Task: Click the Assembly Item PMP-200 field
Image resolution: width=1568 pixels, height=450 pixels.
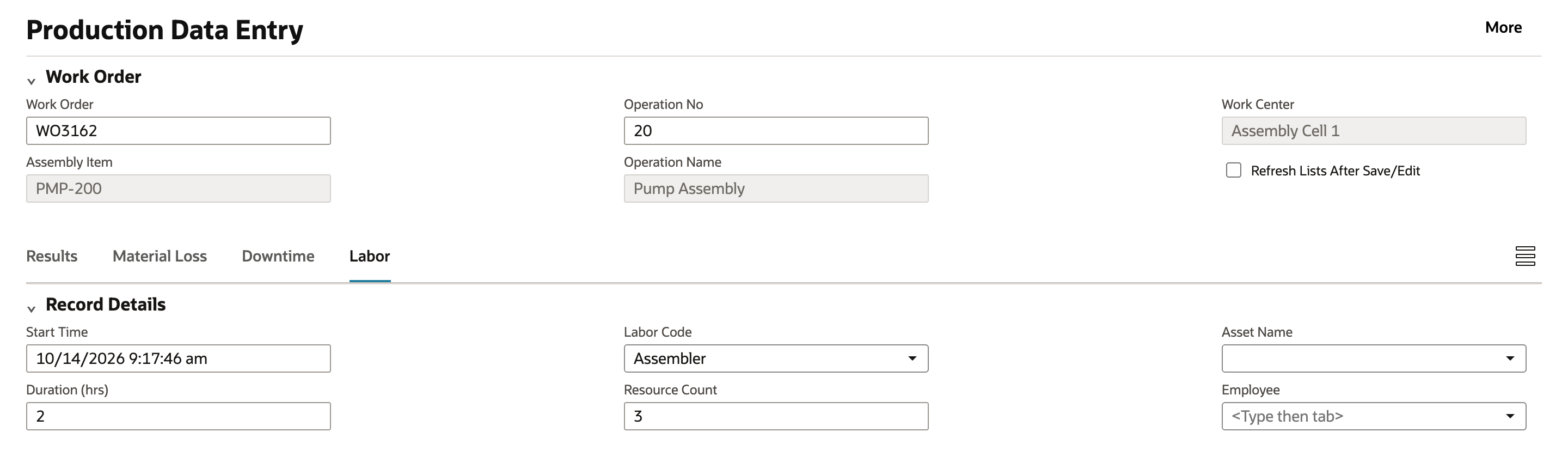Action: click(179, 188)
